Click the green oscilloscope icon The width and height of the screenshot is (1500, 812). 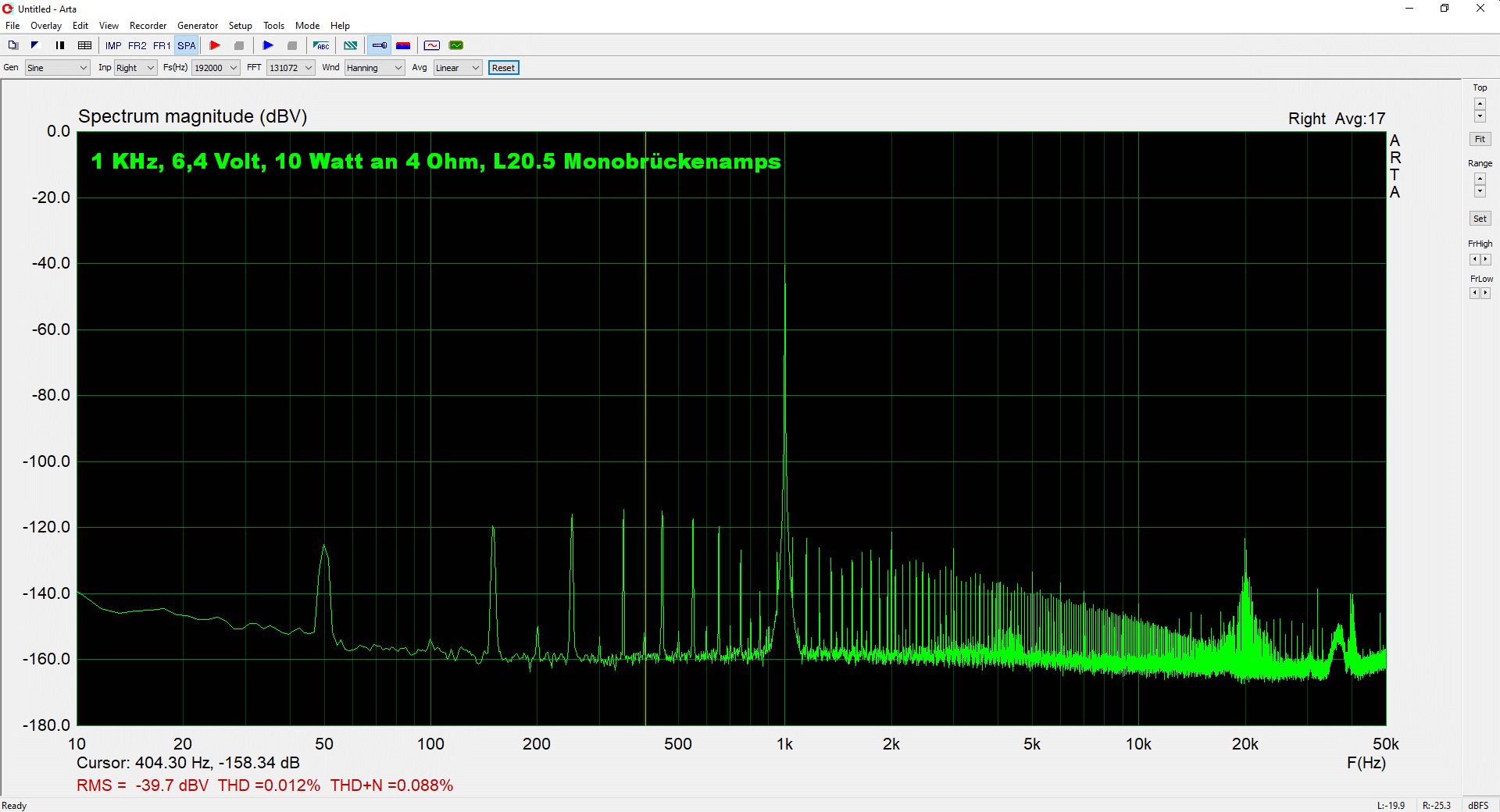[456, 45]
